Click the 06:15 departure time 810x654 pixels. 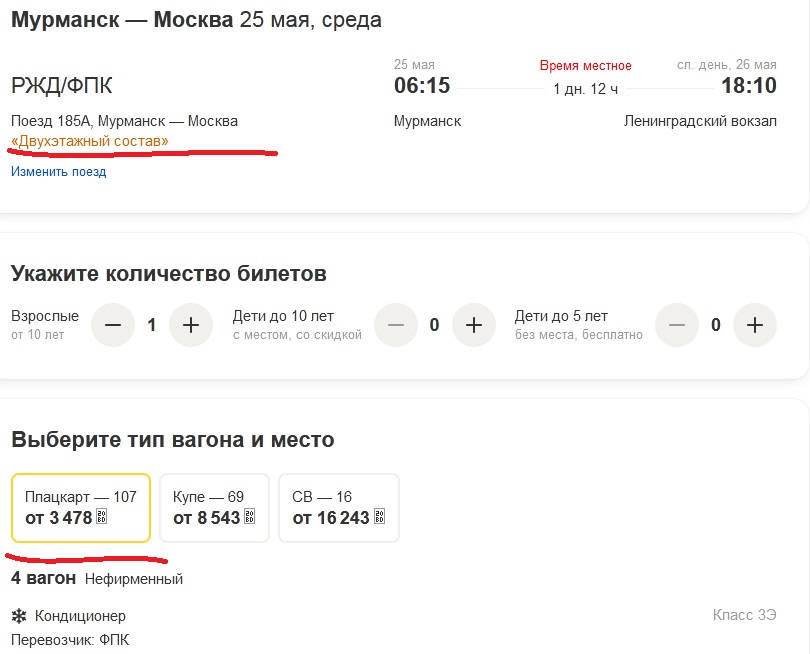pyautogui.click(x=422, y=86)
